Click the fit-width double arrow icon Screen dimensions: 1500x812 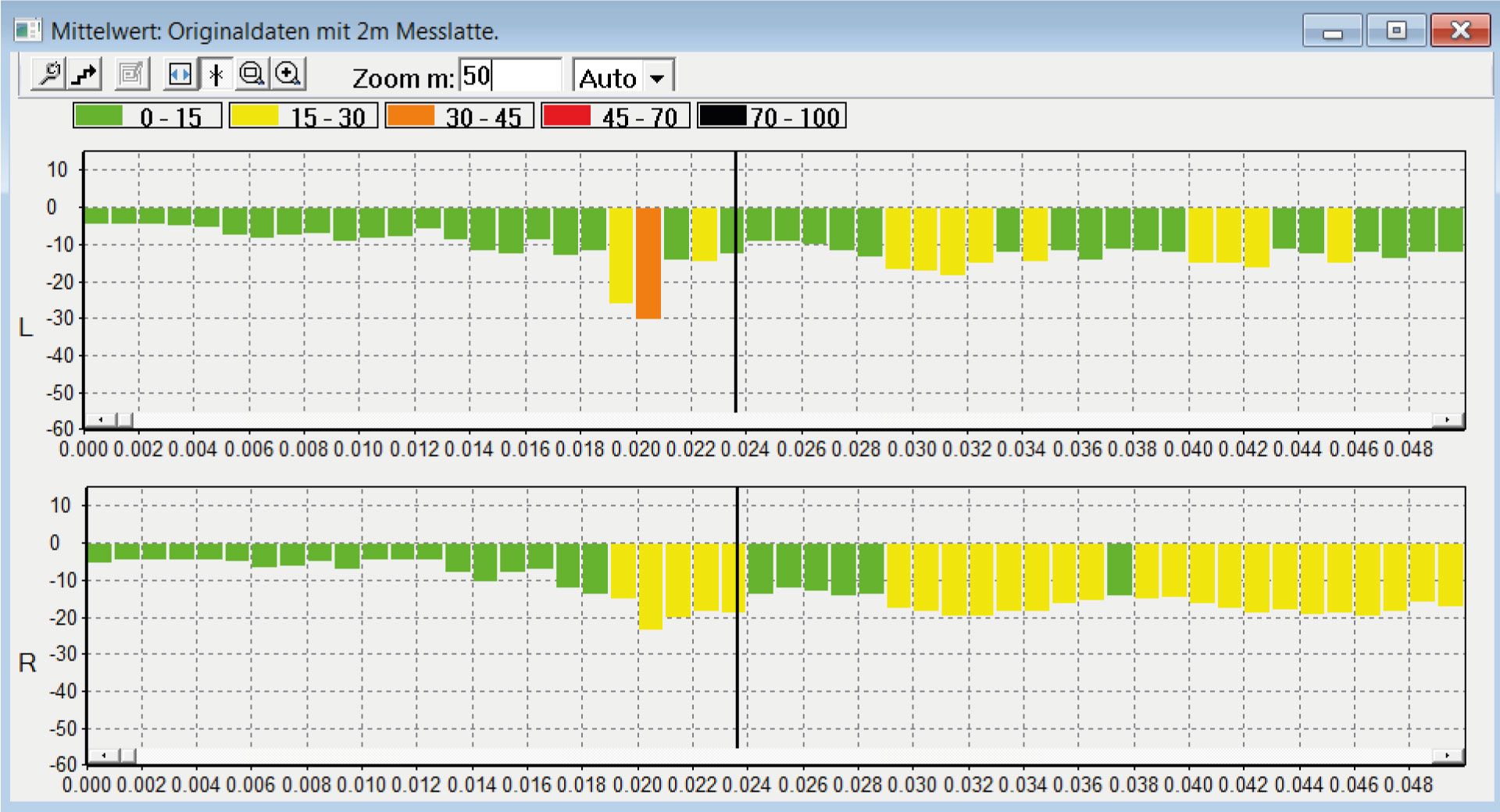click(180, 75)
